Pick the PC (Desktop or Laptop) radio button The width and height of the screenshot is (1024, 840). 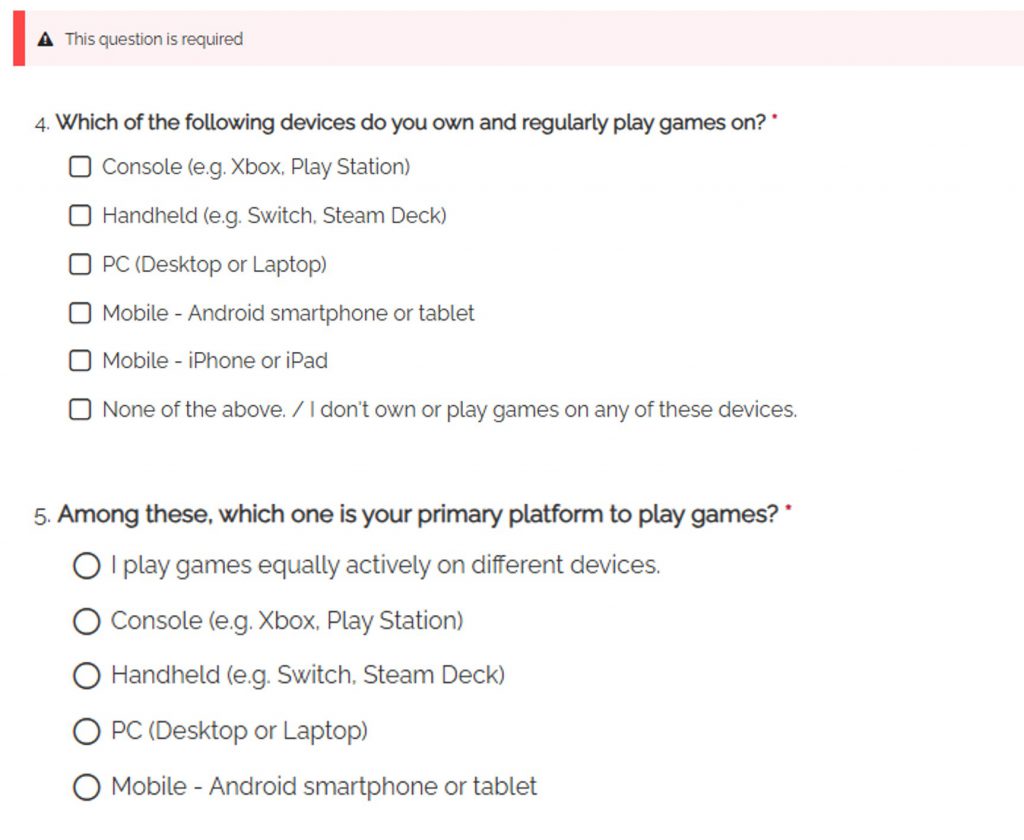point(87,731)
